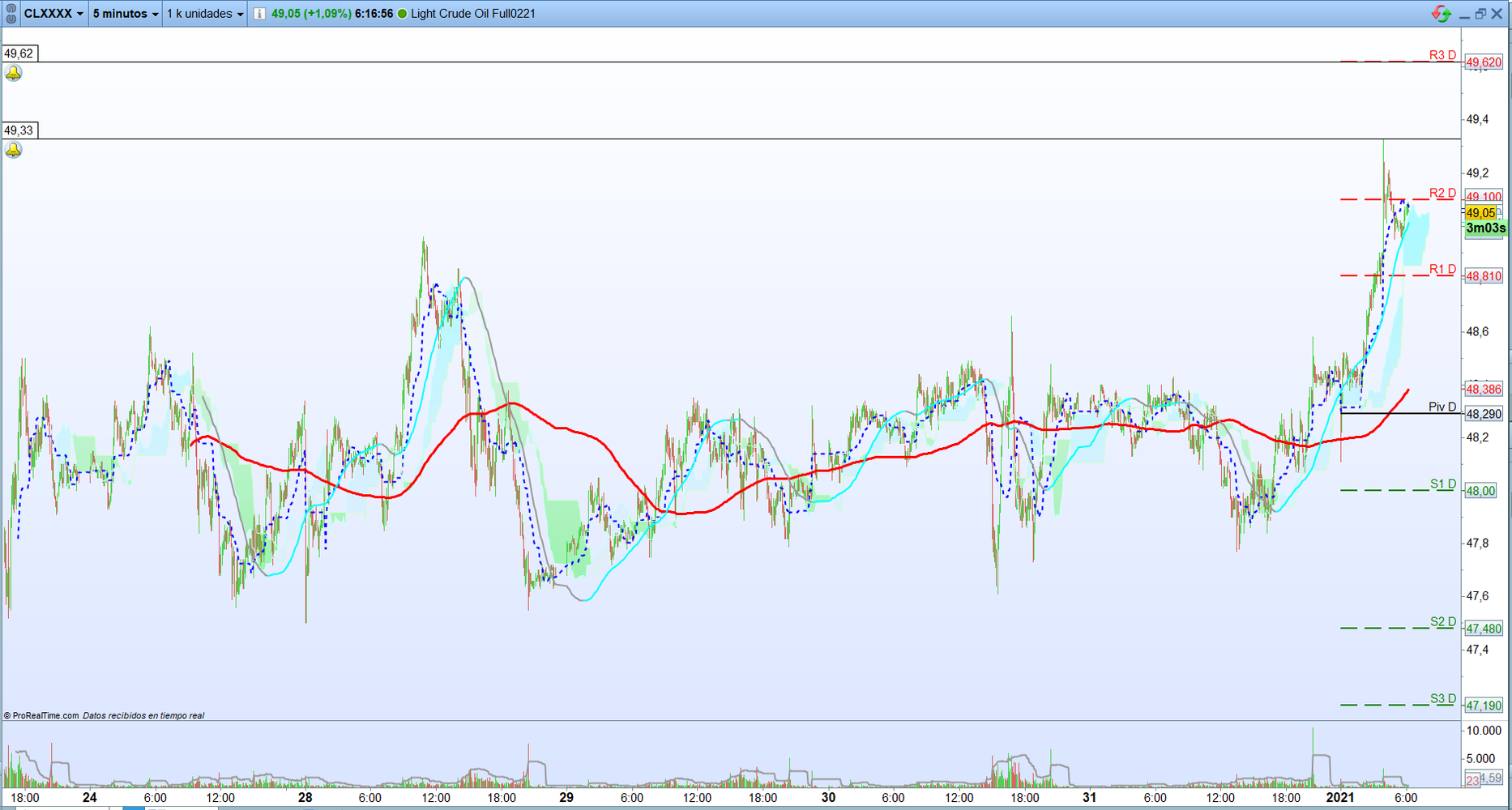This screenshot has width=1512, height=810.
Task: Click the 3m03s countdown timer
Action: point(1485,228)
